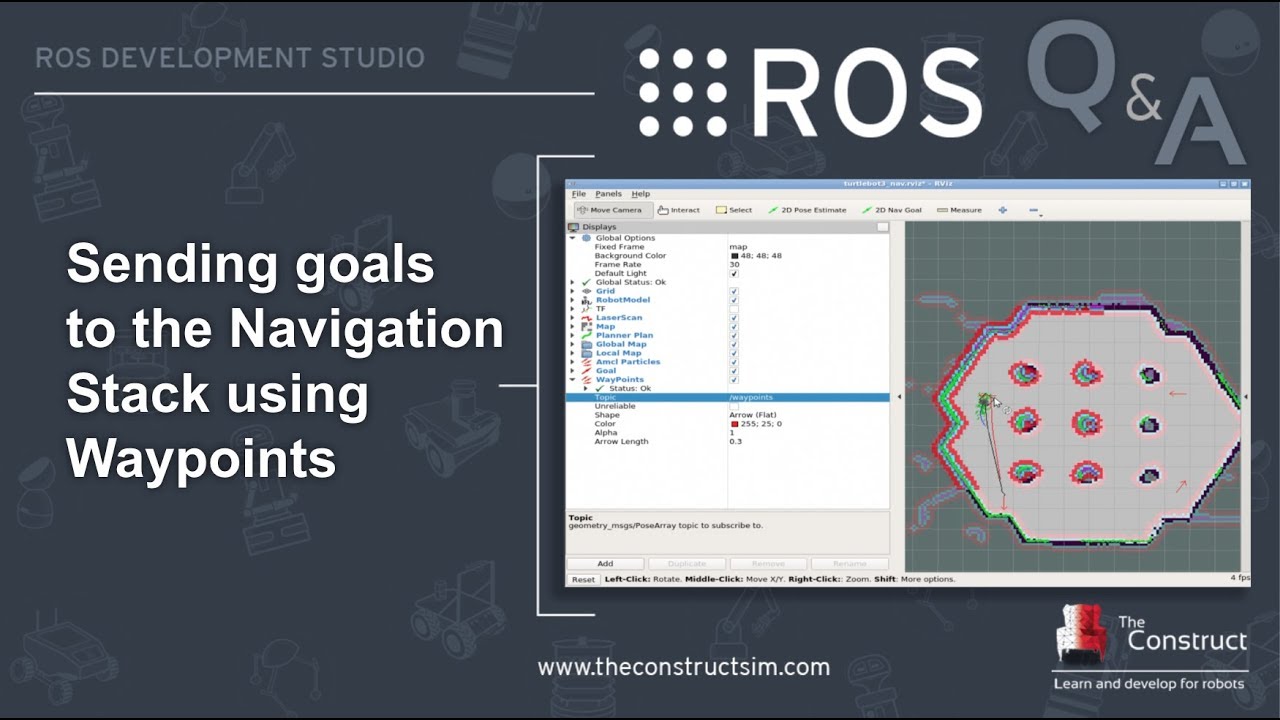
Task: Choose the Select tool in toolbar
Action: coord(734,210)
